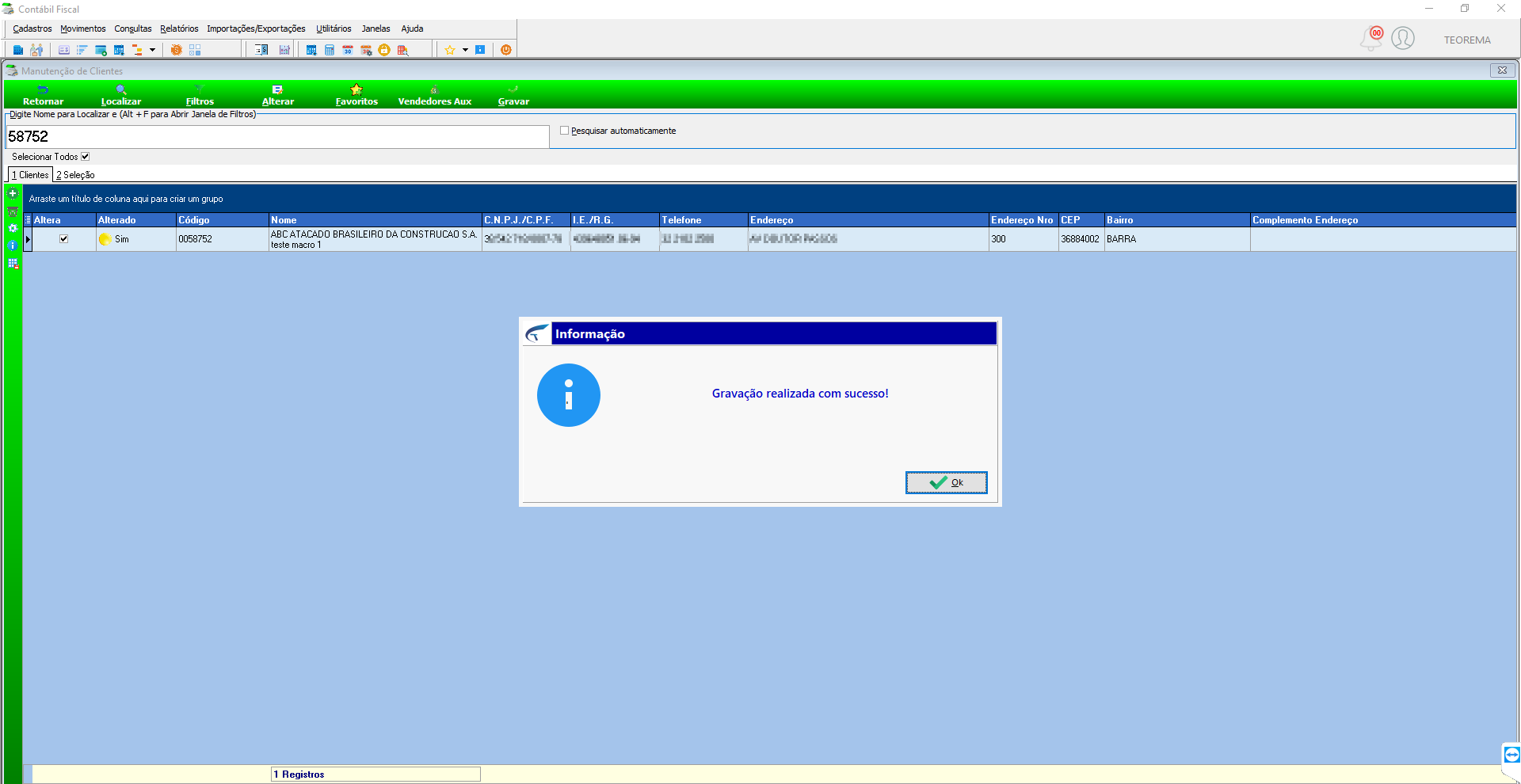
Task: Click the grid column selector icon beside Altera
Action: coord(28,220)
